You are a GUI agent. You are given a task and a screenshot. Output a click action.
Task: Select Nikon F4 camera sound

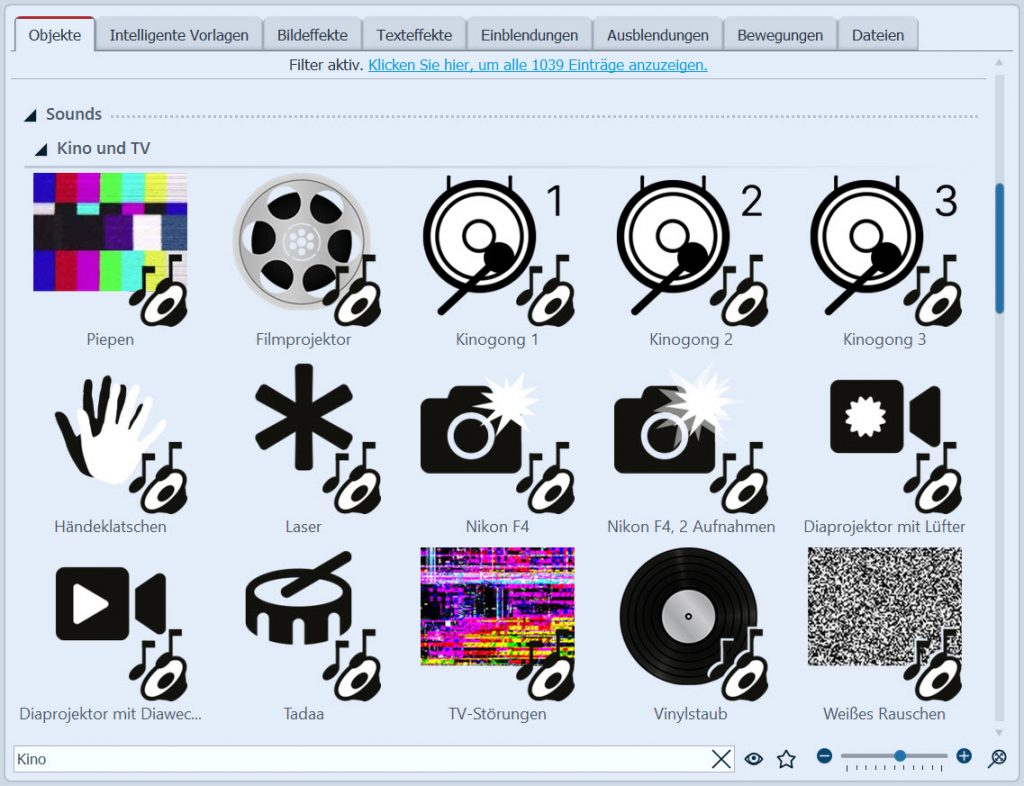(496, 435)
